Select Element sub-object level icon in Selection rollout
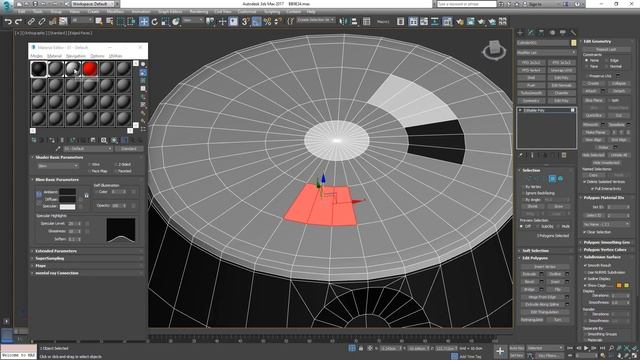This screenshot has width=640, height=360. pos(560,178)
